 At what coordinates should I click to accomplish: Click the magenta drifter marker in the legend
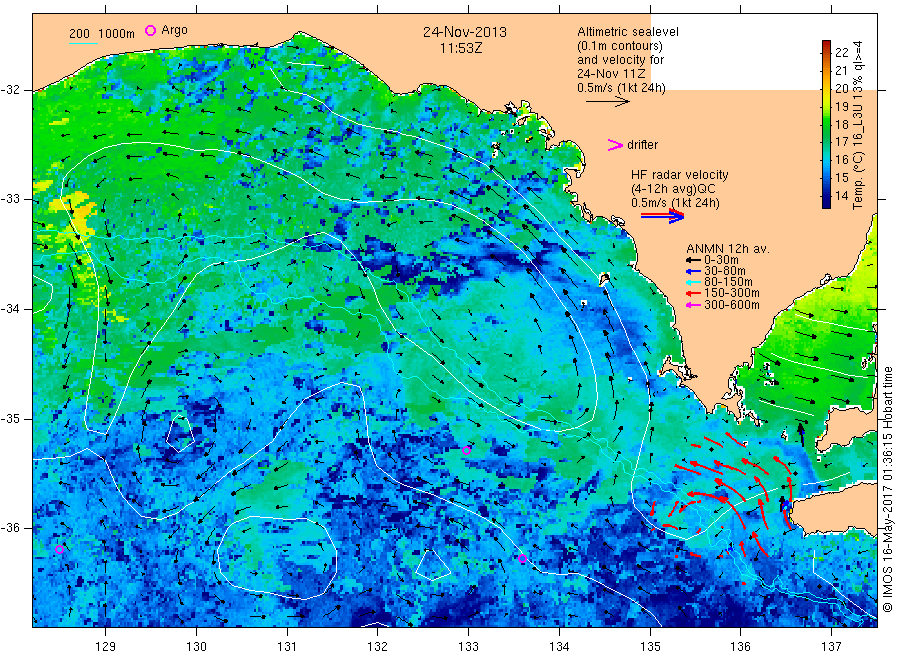[615, 145]
